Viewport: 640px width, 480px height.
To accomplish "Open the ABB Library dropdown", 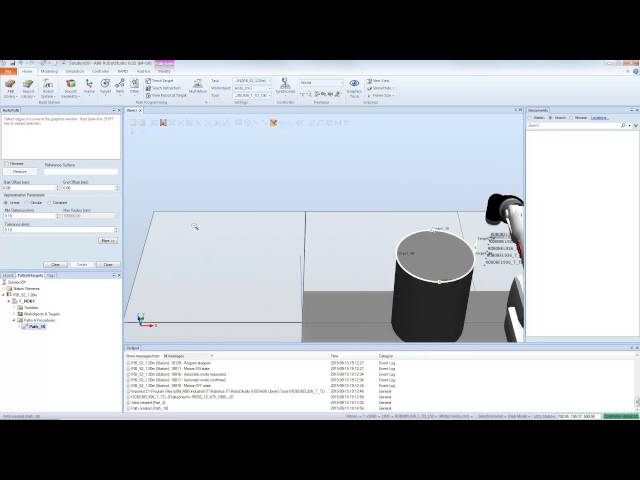I will (10, 89).
